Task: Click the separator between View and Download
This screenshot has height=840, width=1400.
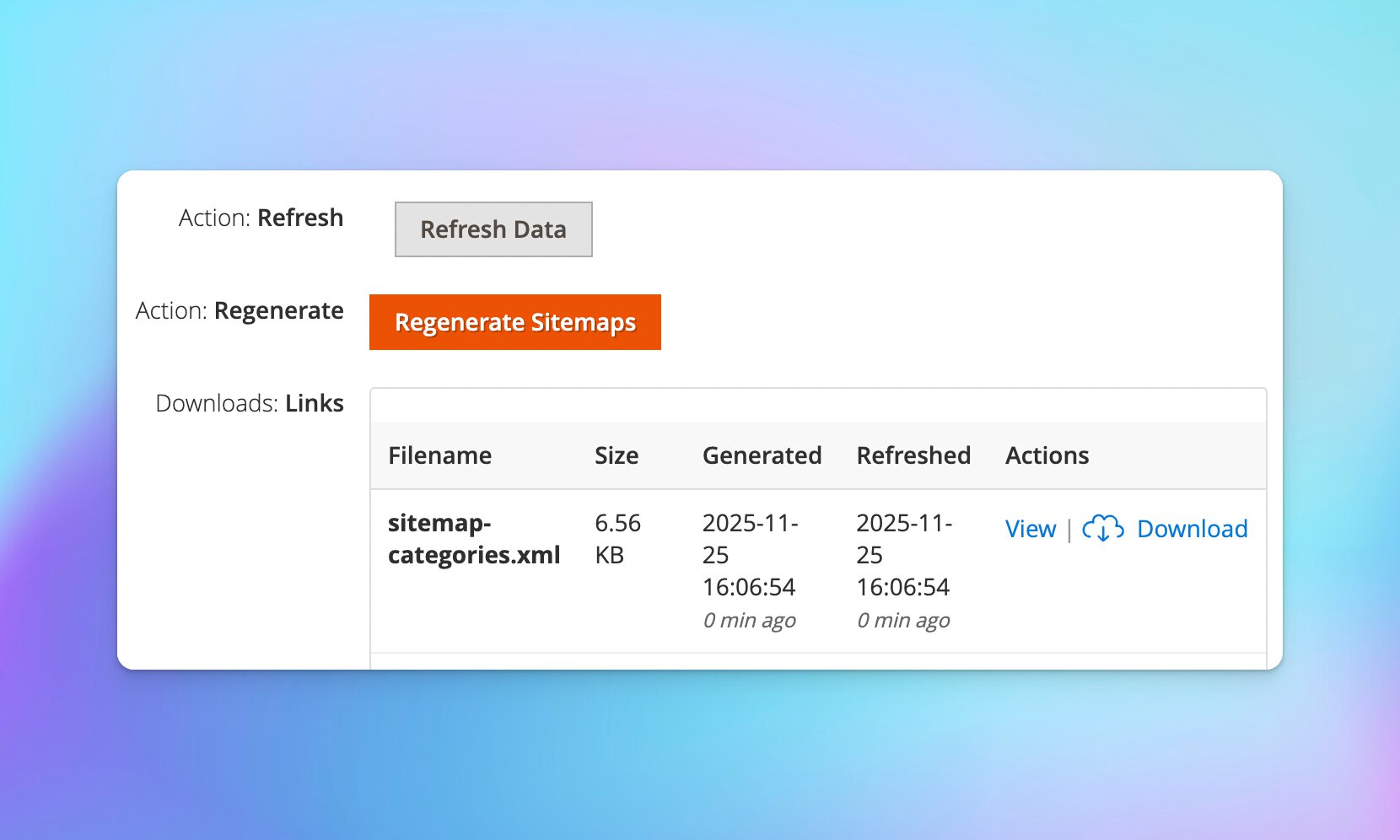Action: tap(1069, 530)
